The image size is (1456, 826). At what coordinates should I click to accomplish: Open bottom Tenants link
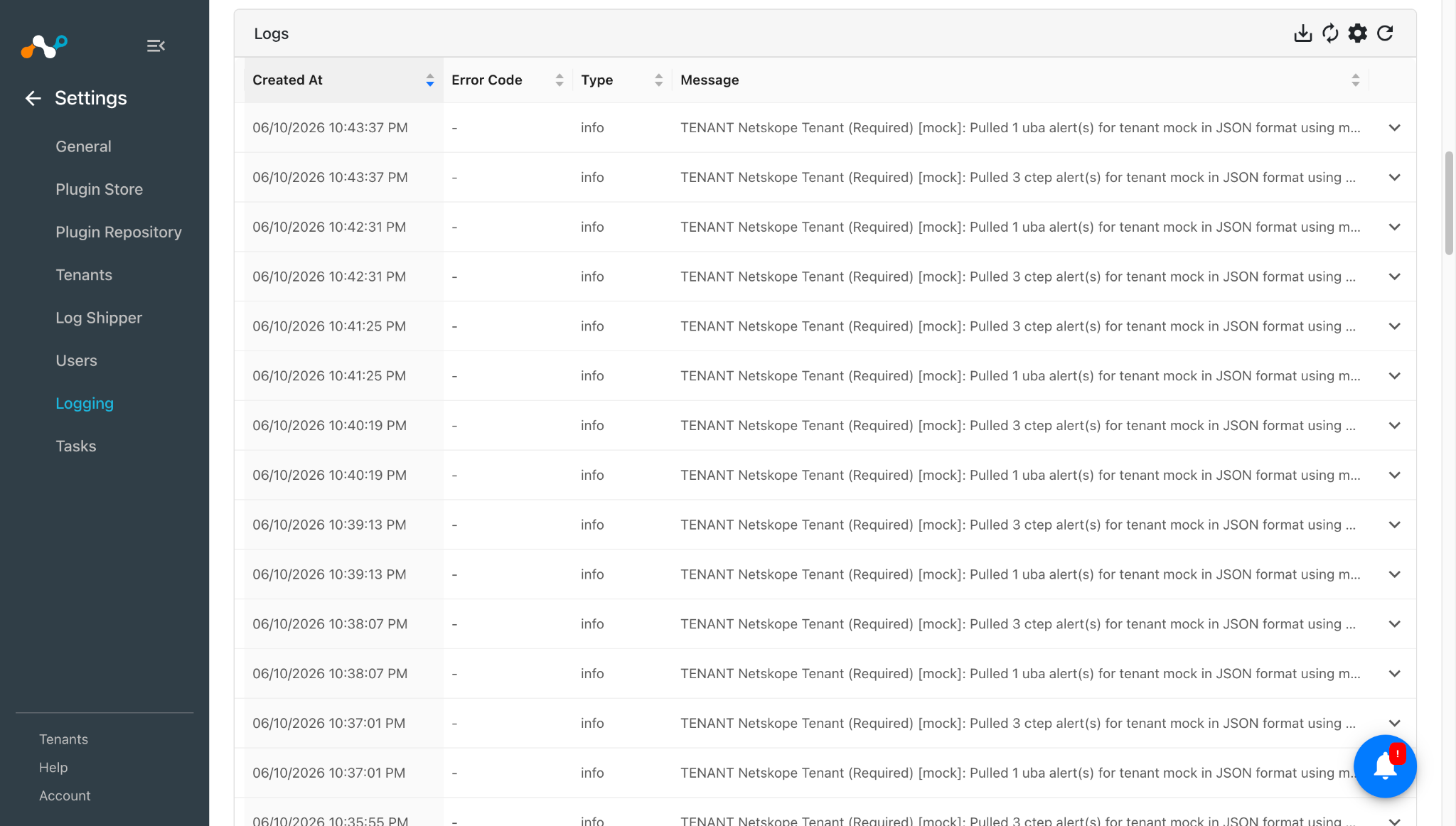pyautogui.click(x=63, y=739)
